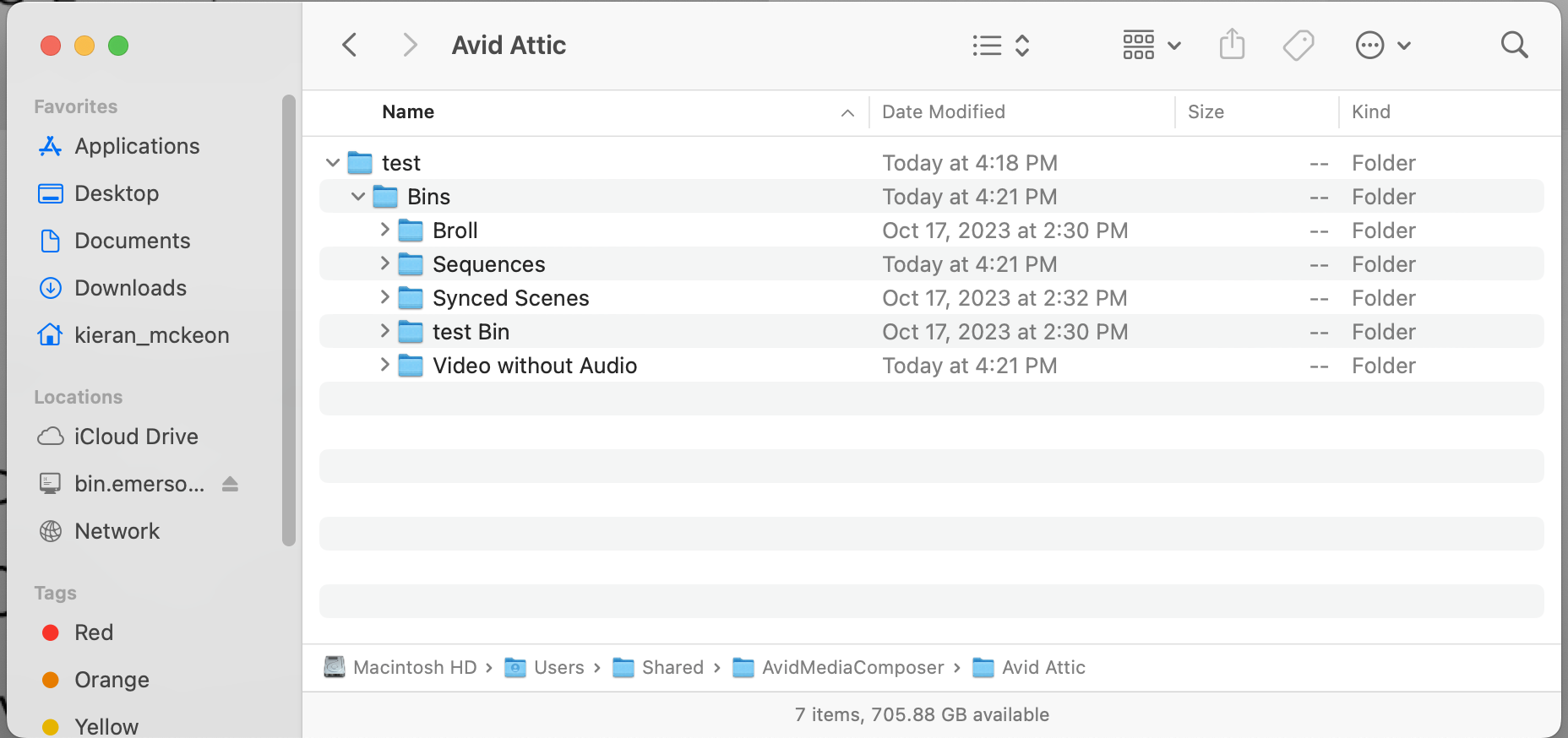Screen dimensions: 1568x738
Task: Filter by the Red tag
Action: (94, 632)
